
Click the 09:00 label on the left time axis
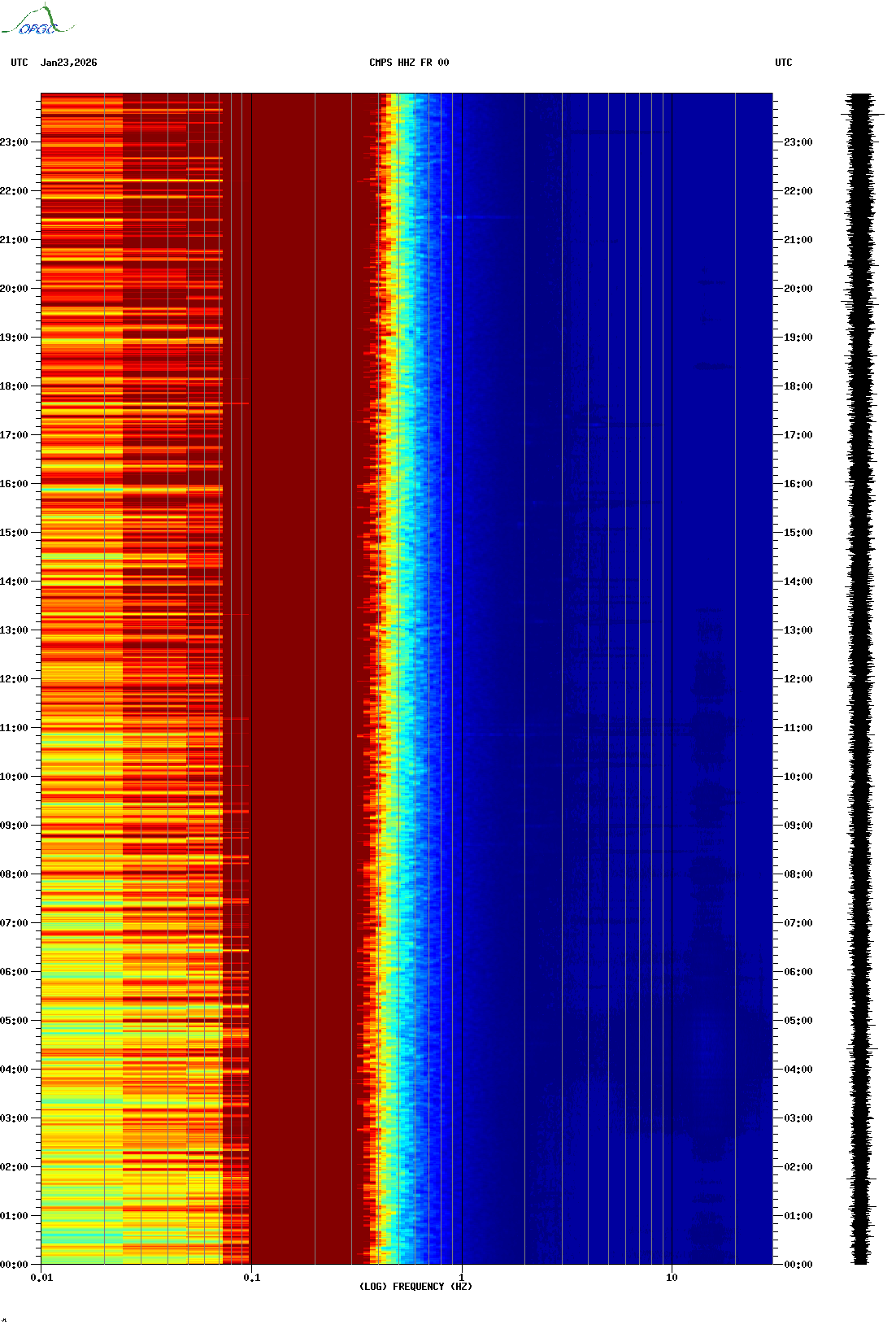(14, 826)
